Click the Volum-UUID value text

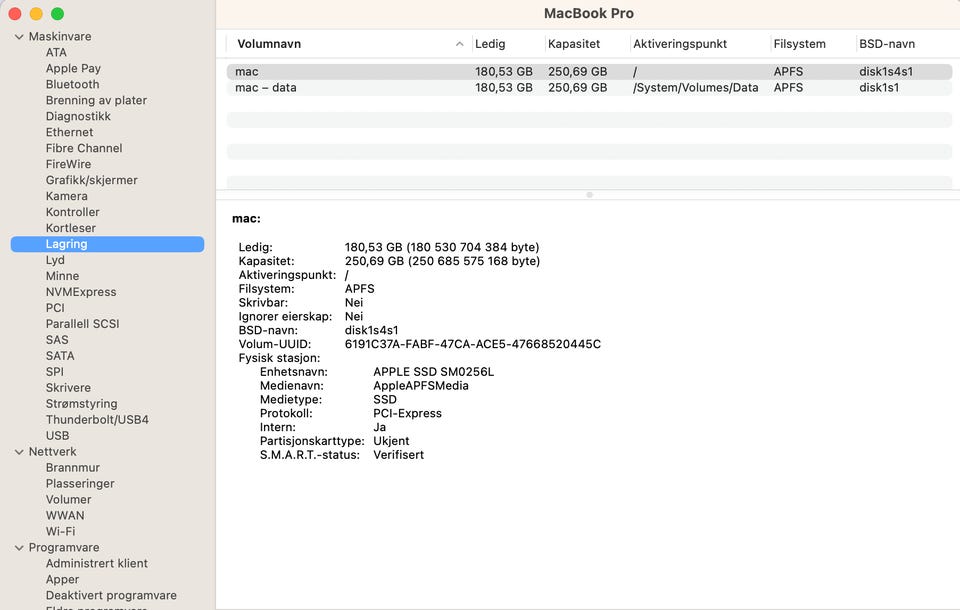tap(473, 344)
